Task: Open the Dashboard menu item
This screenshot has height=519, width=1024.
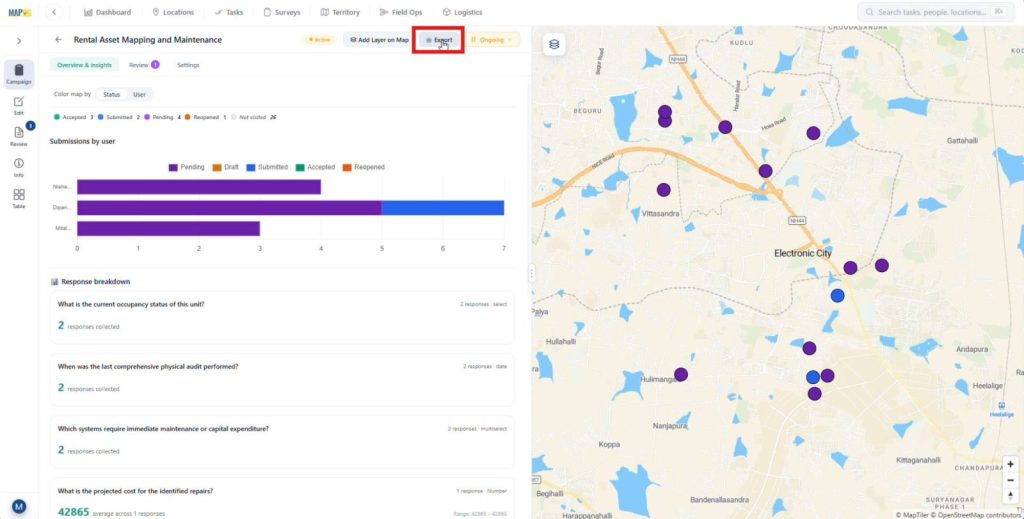Action: pyautogui.click(x=108, y=12)
